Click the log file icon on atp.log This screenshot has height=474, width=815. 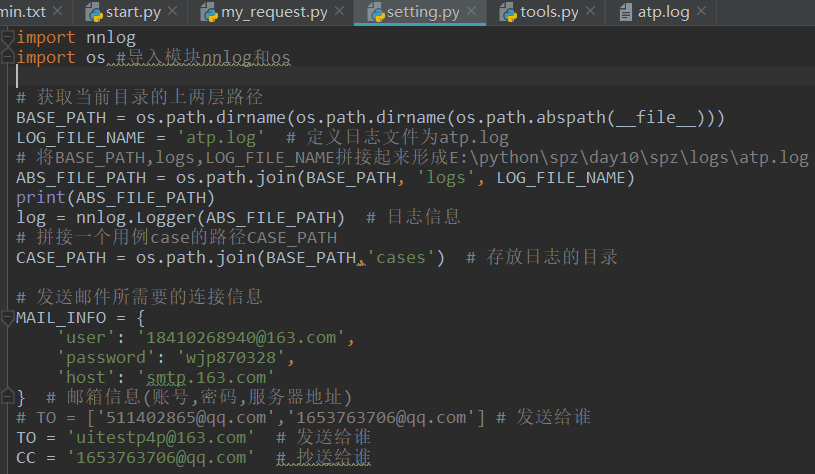coord(626,12)
